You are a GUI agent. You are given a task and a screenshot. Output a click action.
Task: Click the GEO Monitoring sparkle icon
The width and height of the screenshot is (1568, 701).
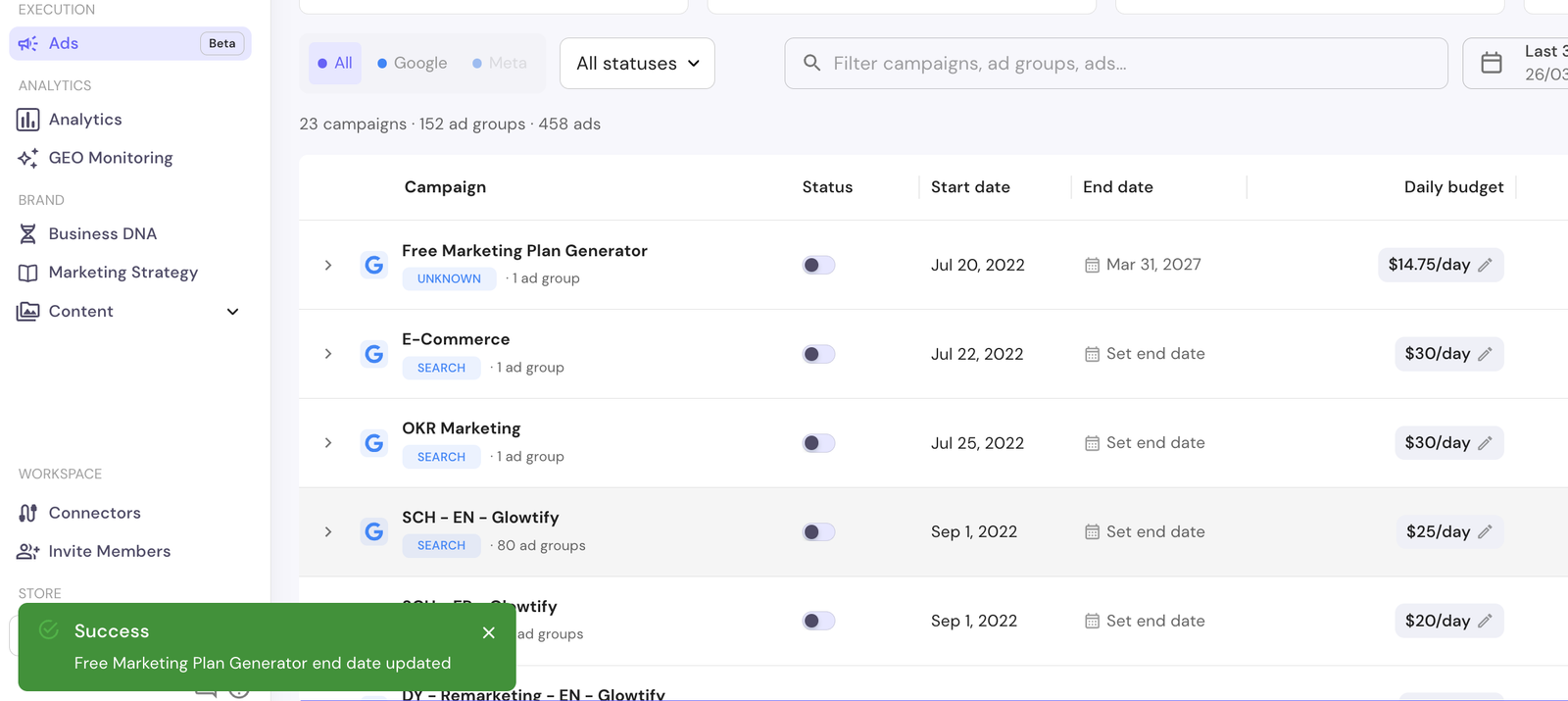[x=27, y=158]
